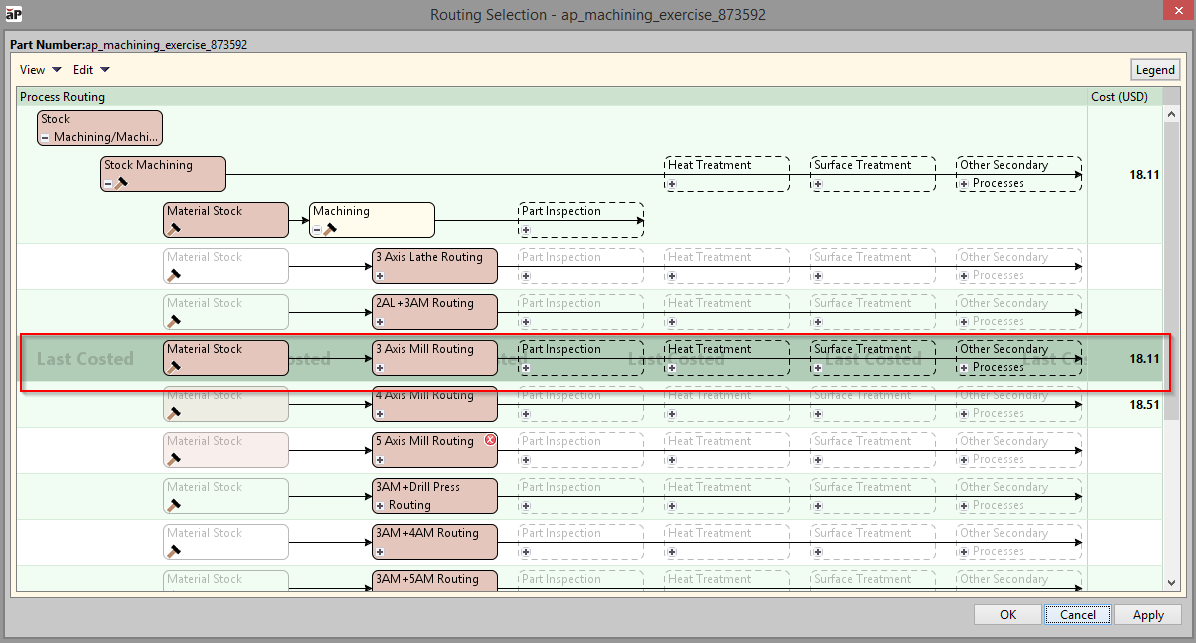The image size is (1196, 643).
Task: Click the hammer icon in top Material Stock node
Action: point(175,229)
